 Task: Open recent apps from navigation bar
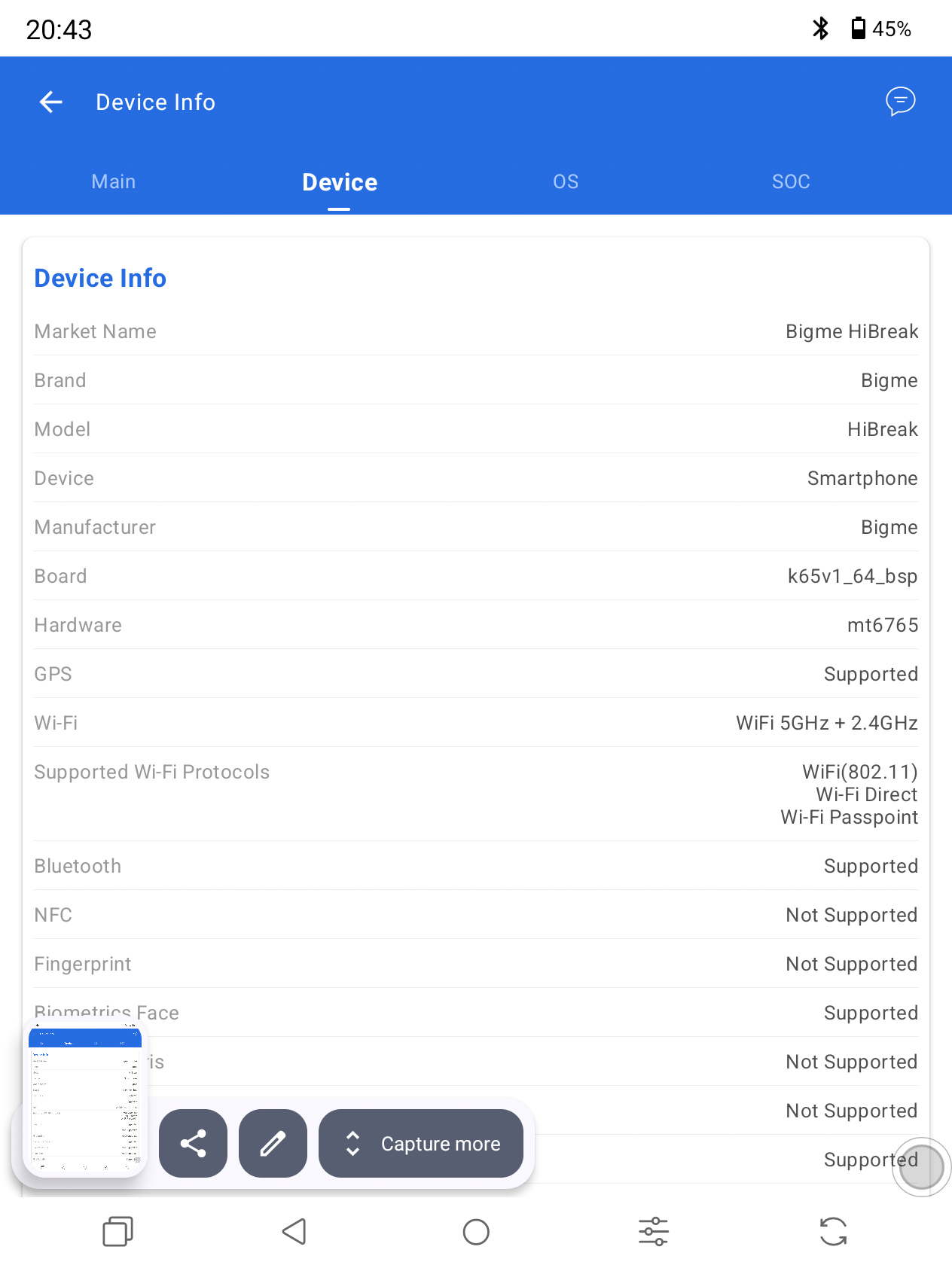point(117,1232)
